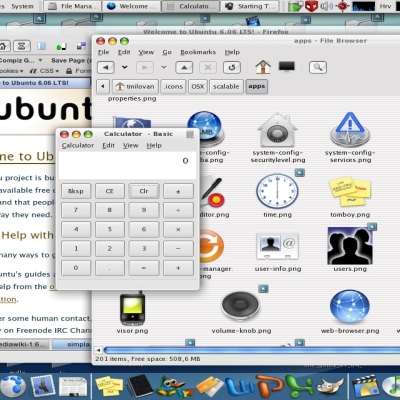Open the Help menu in Calculator window
This screenshot has height=400, width=400.
154,145
